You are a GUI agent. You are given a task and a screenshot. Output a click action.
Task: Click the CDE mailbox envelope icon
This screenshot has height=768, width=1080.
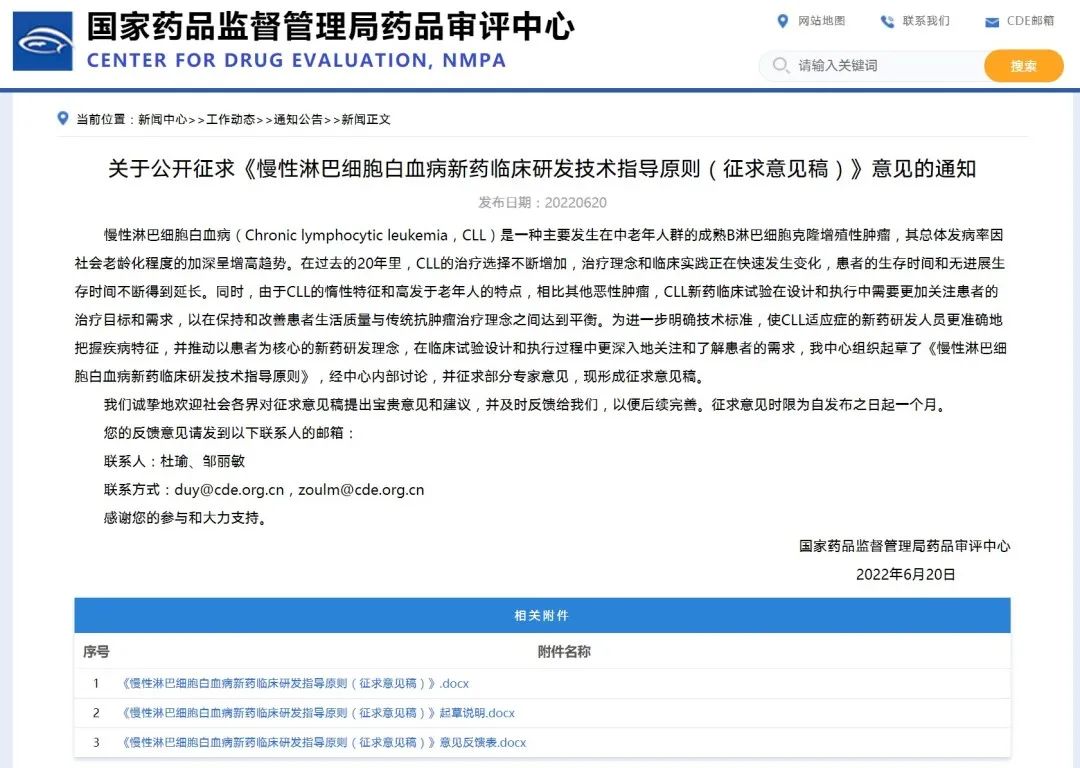point(992,22)
